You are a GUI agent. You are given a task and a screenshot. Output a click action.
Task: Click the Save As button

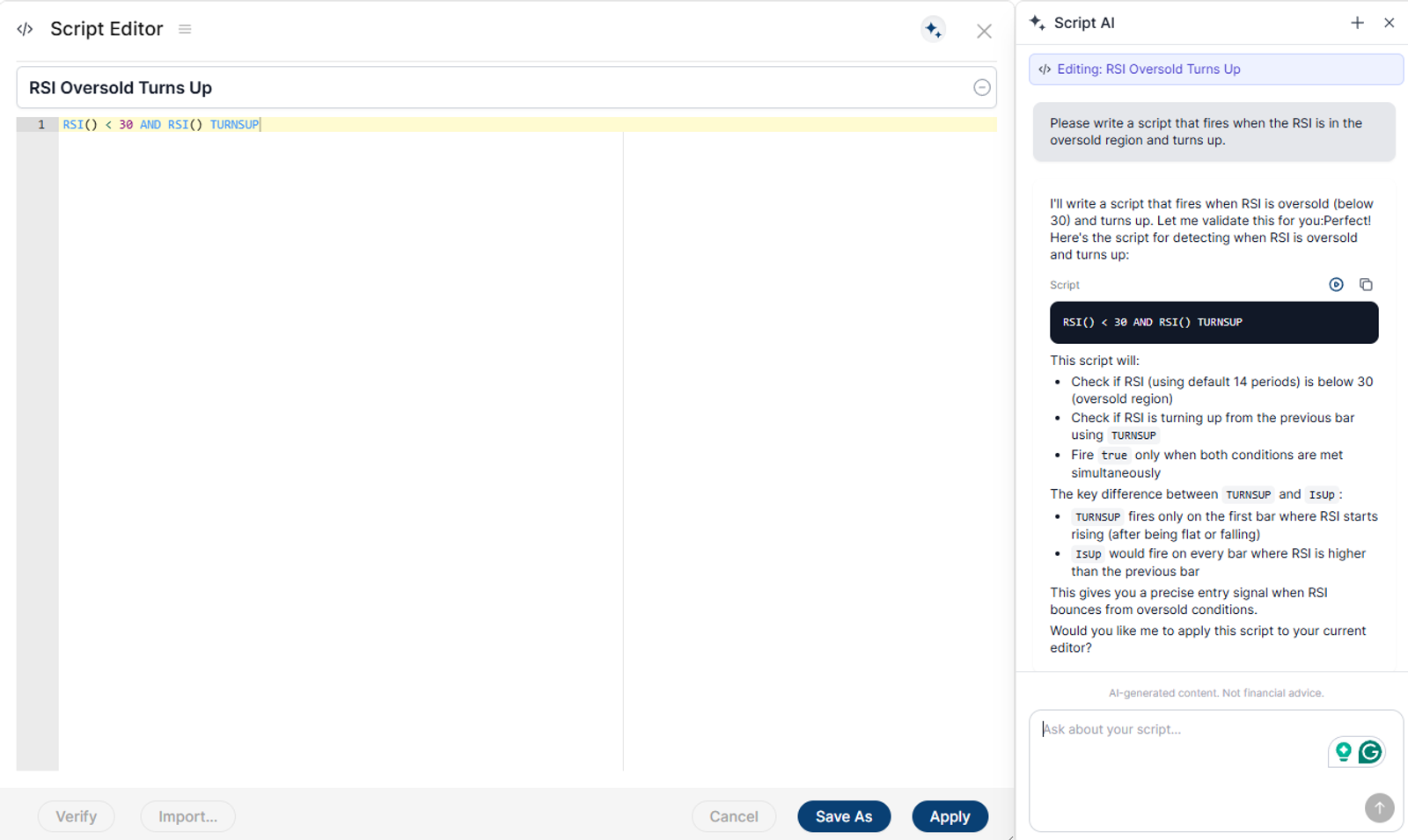click(844, 816)
